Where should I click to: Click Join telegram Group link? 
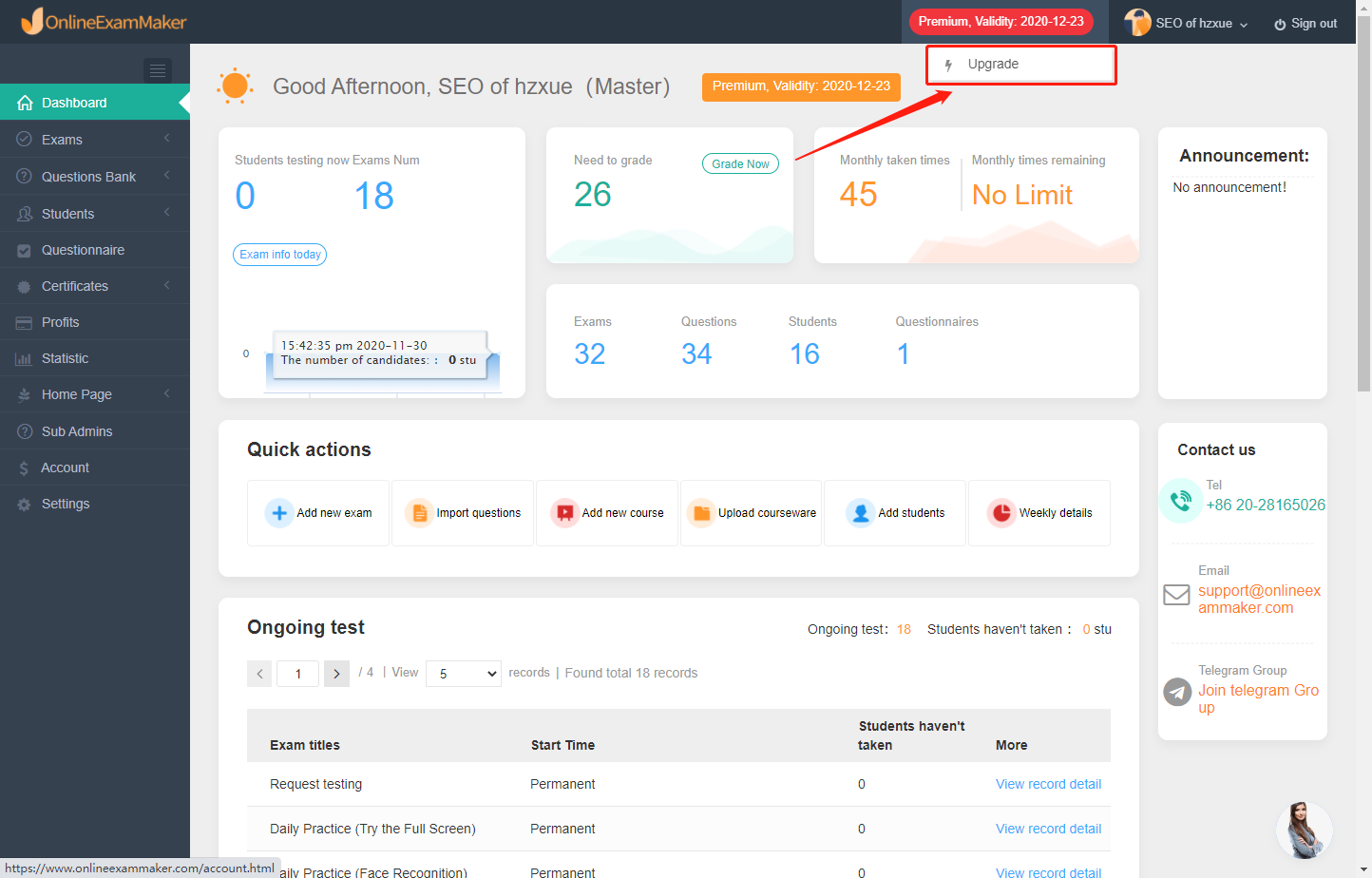point(1258,698)
